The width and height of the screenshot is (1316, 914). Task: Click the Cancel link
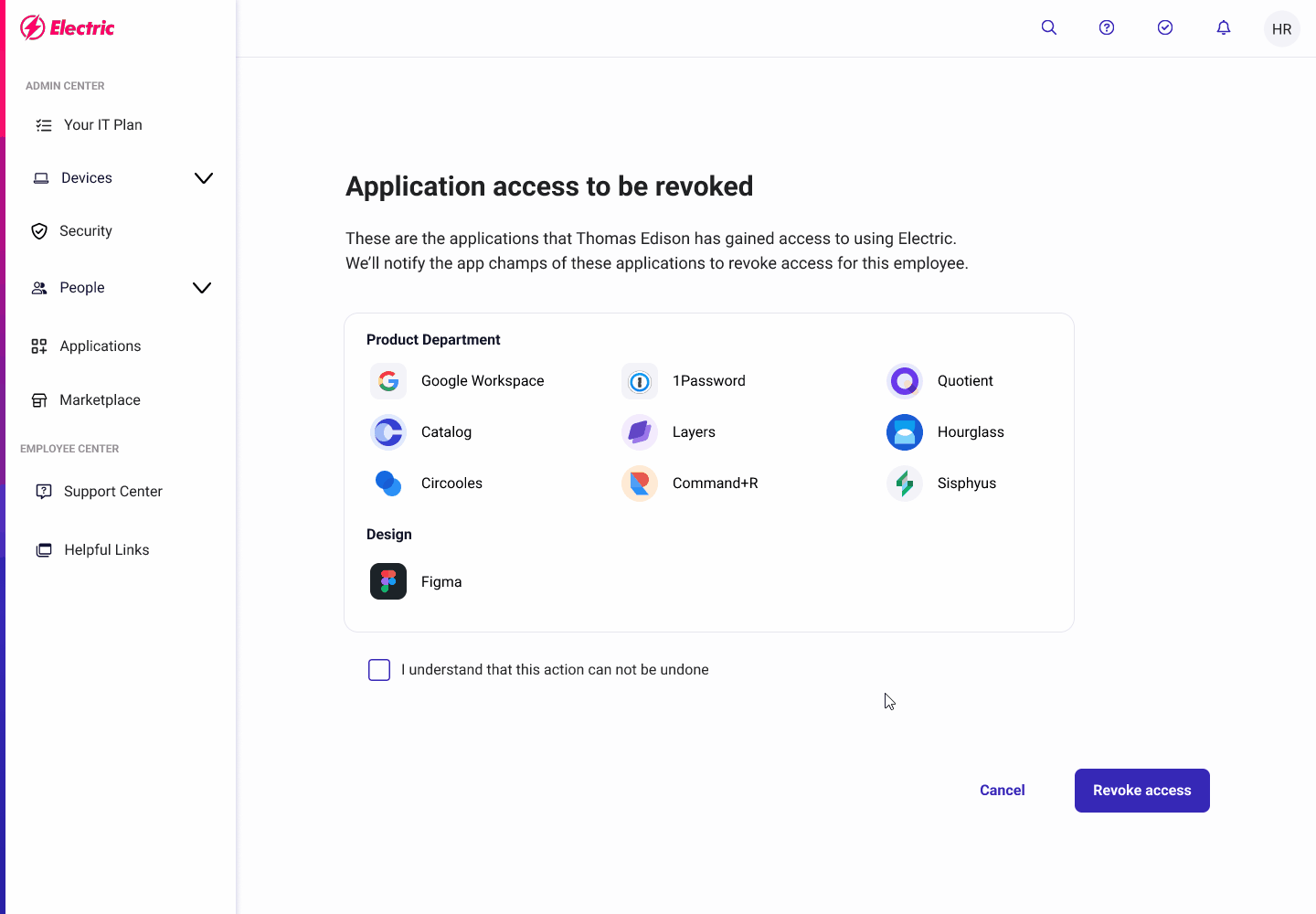[x=1003, y=791]
